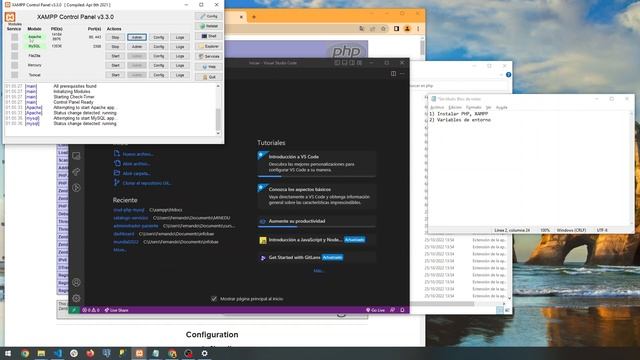Viewport: 640px width, 360px height.
Task: Open Logs for MySQL row
Action: [180, 47]
